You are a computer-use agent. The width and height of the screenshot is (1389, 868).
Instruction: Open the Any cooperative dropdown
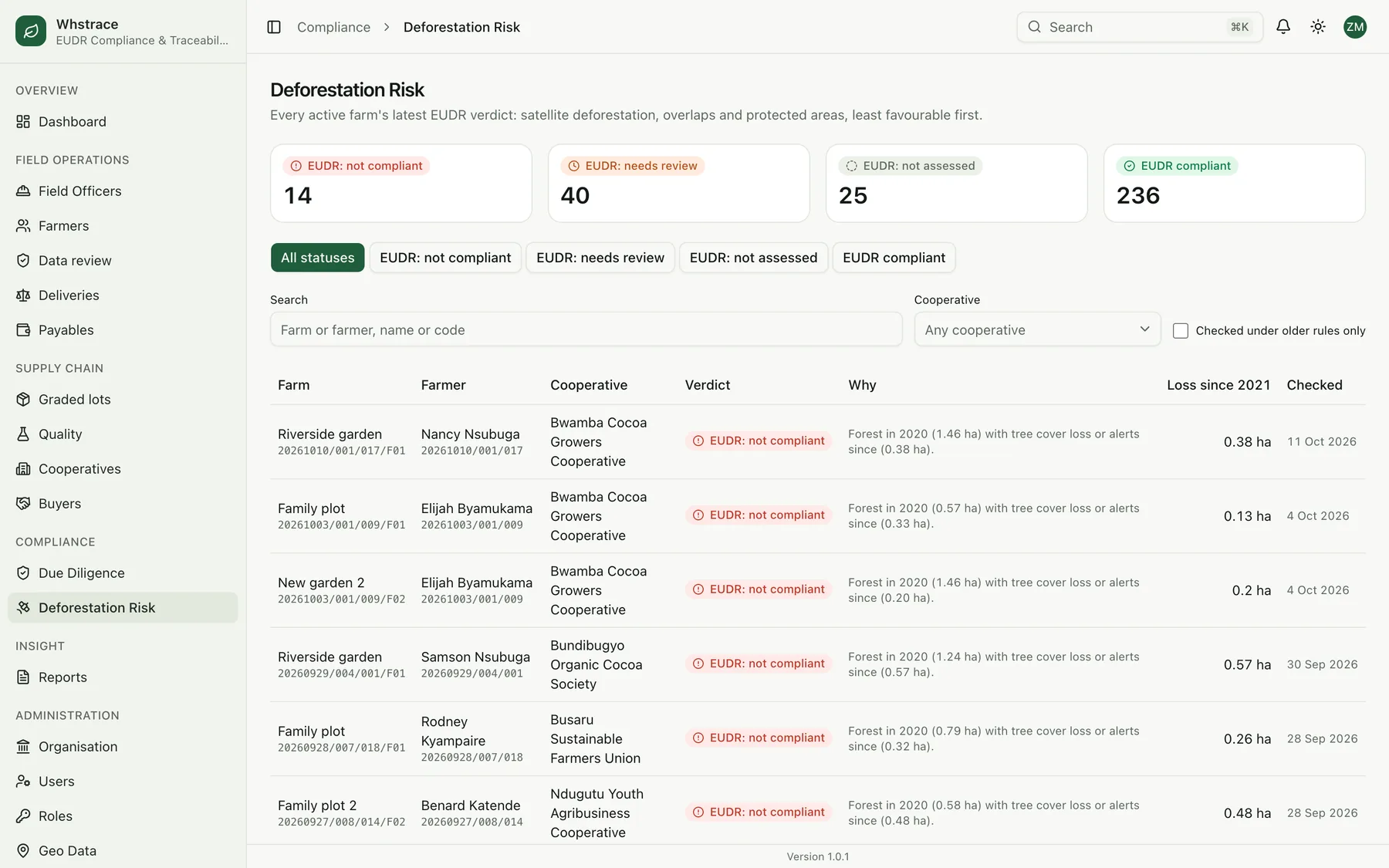coord(1037,329)
